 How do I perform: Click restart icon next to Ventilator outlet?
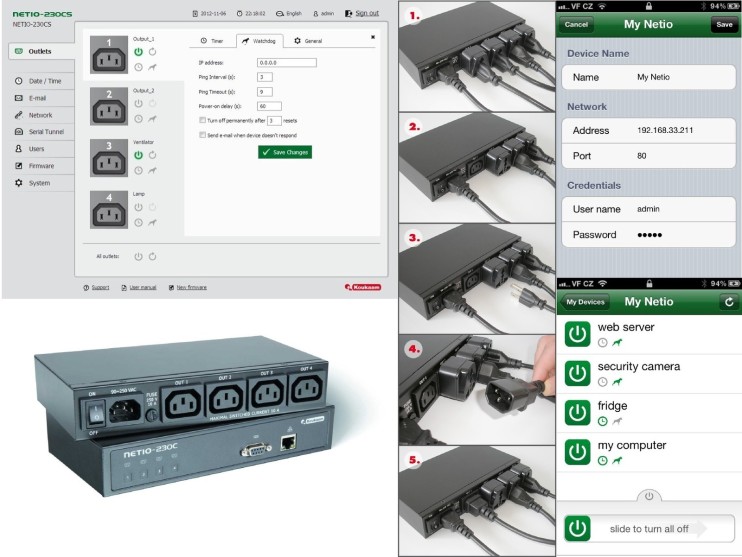point(152,155)
